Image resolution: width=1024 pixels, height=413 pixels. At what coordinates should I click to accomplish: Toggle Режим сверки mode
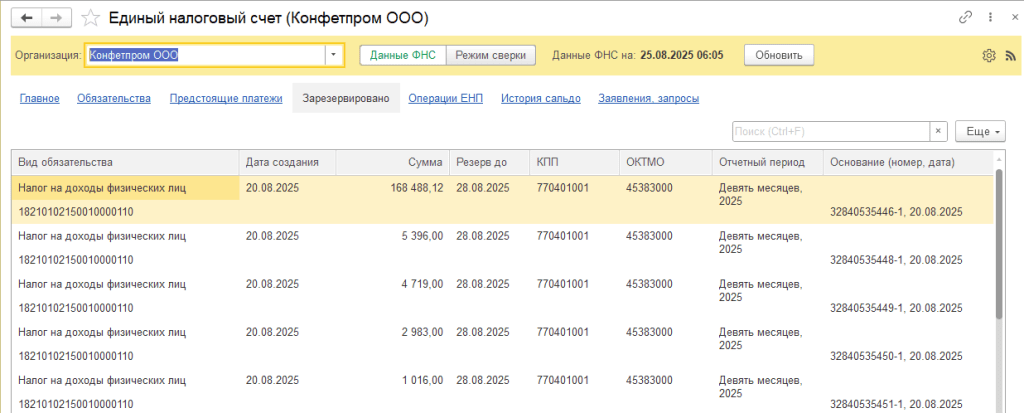(x=490, y=55)
